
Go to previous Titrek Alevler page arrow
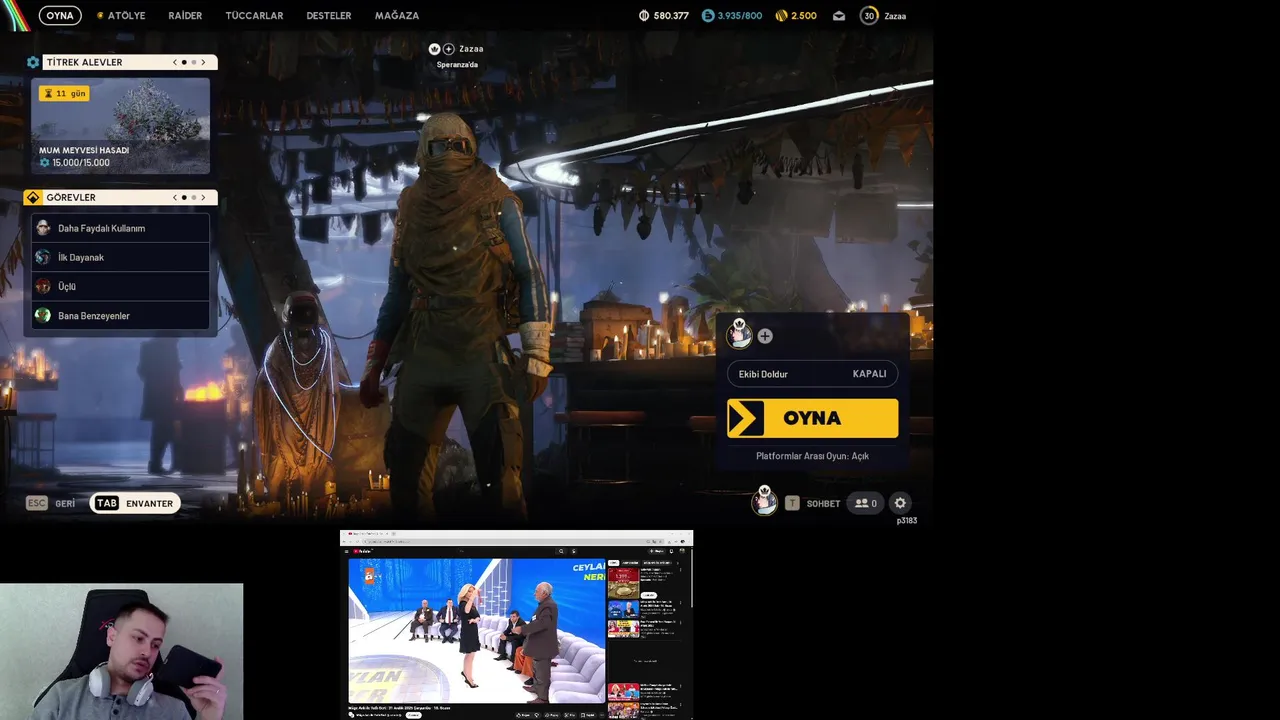175,62
